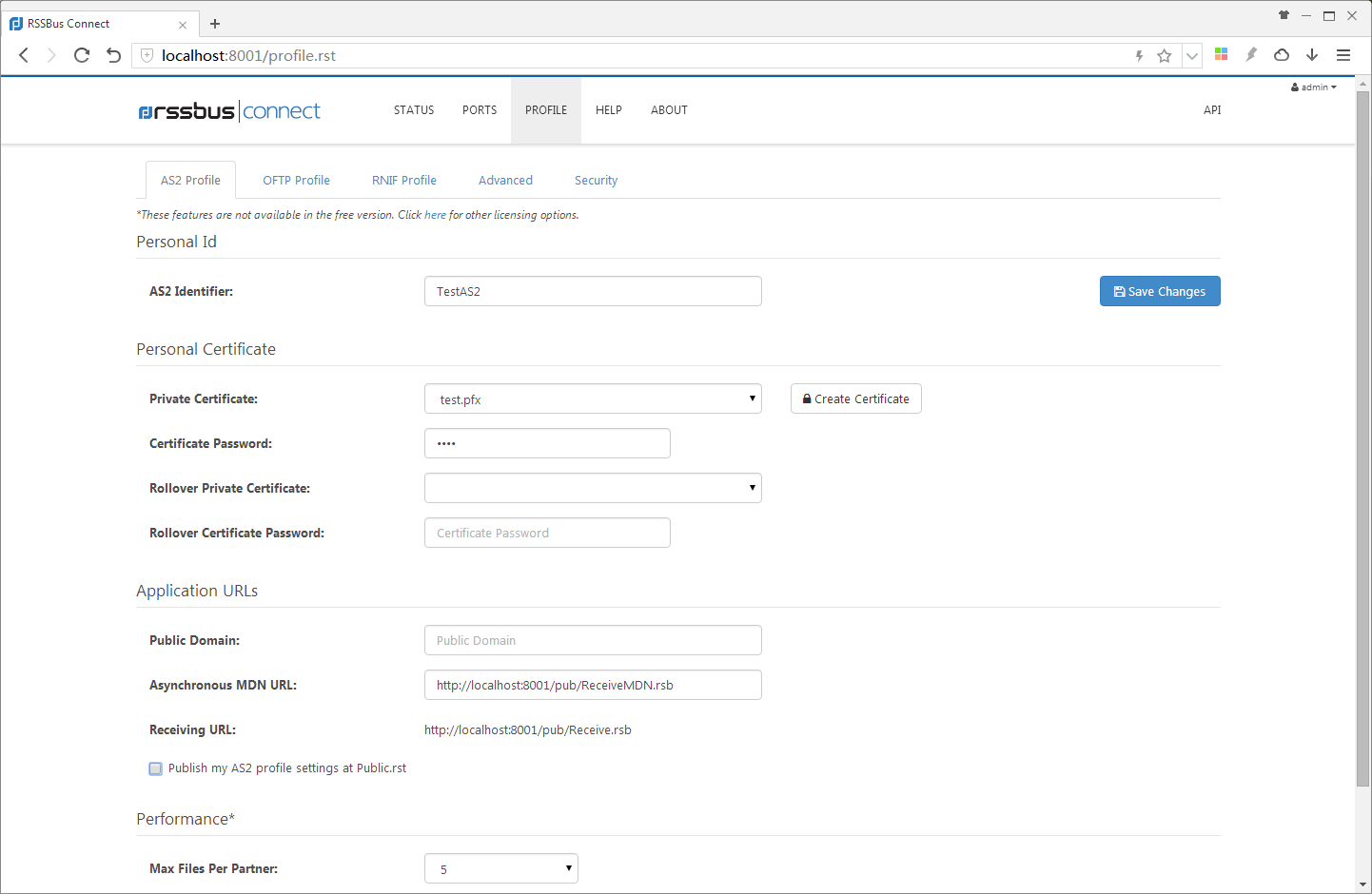The image size is (1372, 894).
Task: Switch to the OFTP Profile tab
Action: pyautogui.click(x=296, y=180)
